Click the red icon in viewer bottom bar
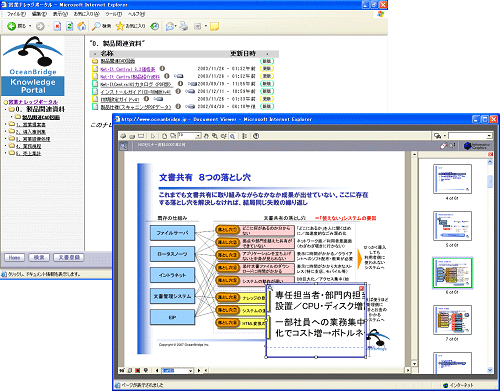The height and width of the screenshot is (392, 502). (x=138, y=370)
